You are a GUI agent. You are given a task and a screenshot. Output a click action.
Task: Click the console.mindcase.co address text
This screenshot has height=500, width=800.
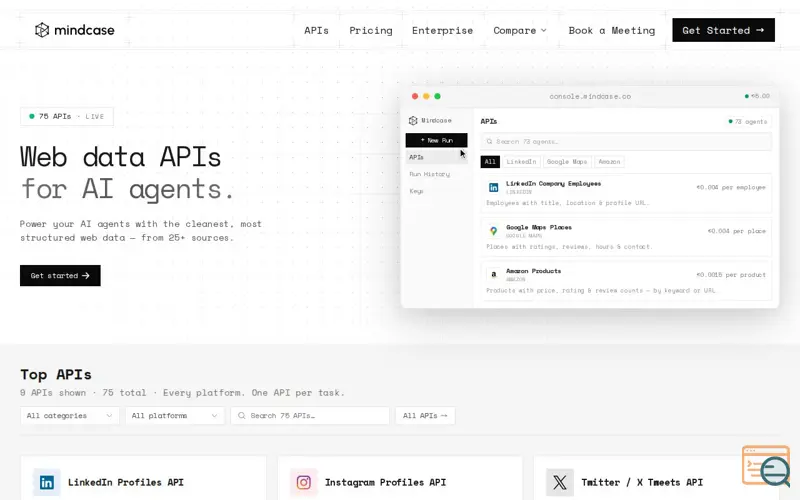coord(590,96)
